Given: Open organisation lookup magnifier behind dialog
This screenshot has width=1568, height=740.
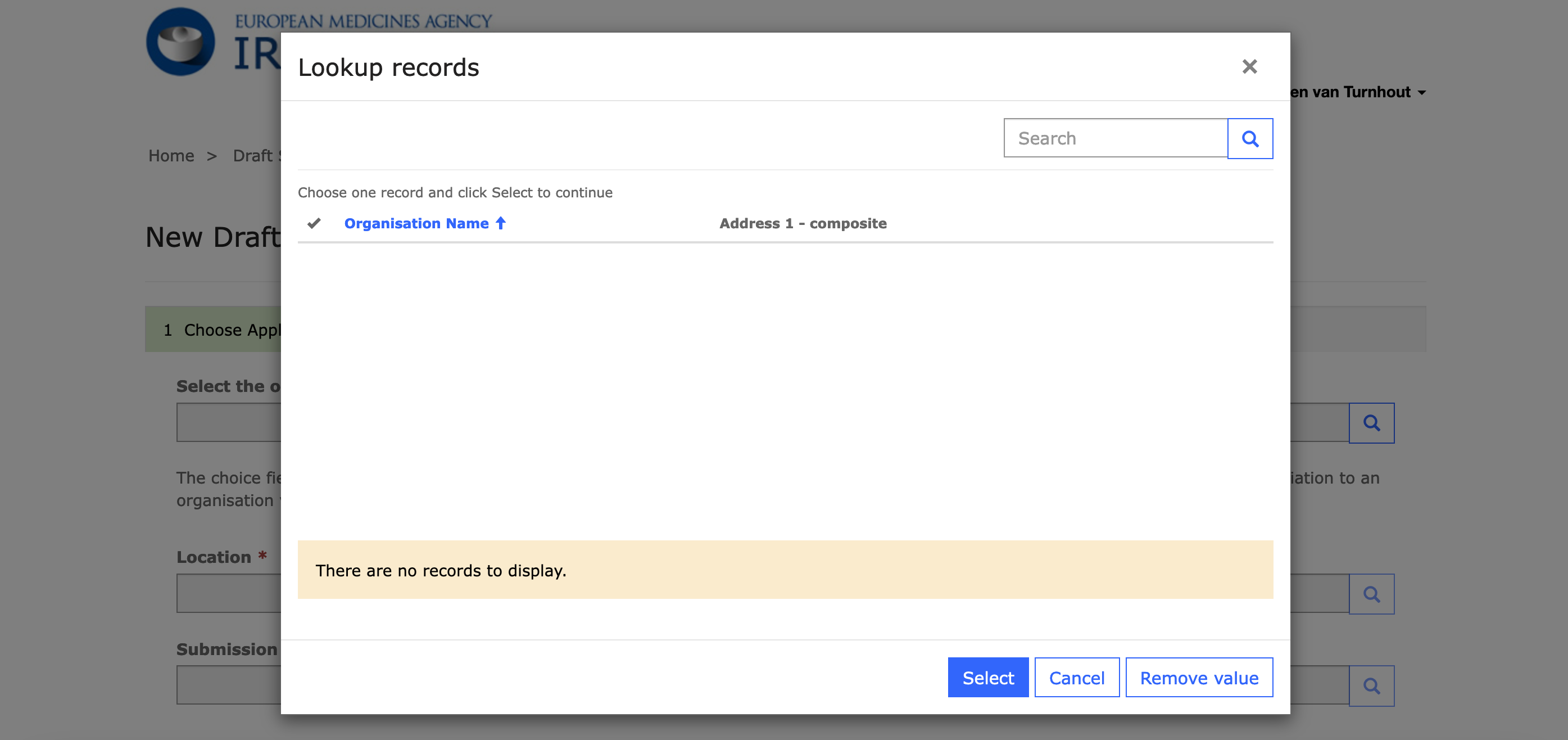Looking at the screenshot, I should [1371, 423].
